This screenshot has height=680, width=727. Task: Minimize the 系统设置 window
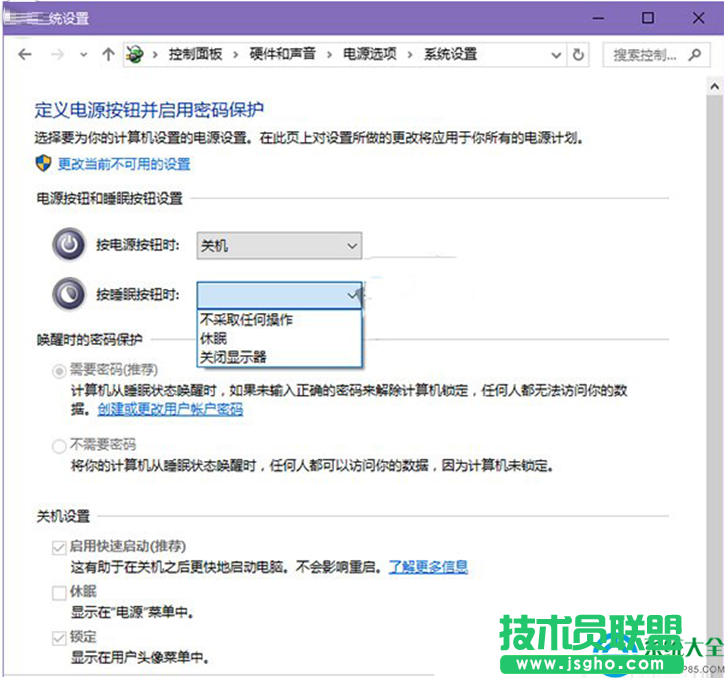(599, 18)
